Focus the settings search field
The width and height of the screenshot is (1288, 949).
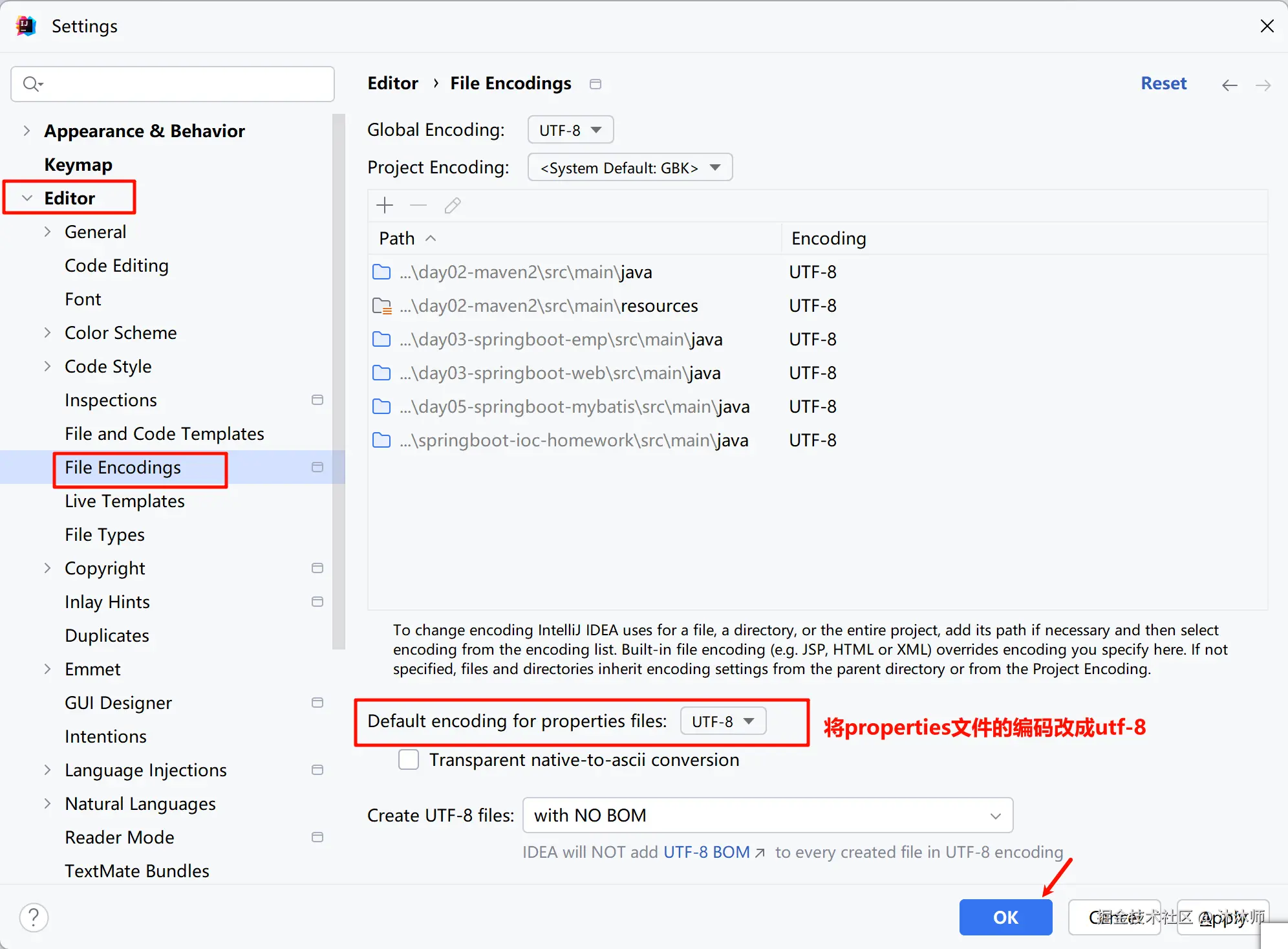click(x=173, y=84)
